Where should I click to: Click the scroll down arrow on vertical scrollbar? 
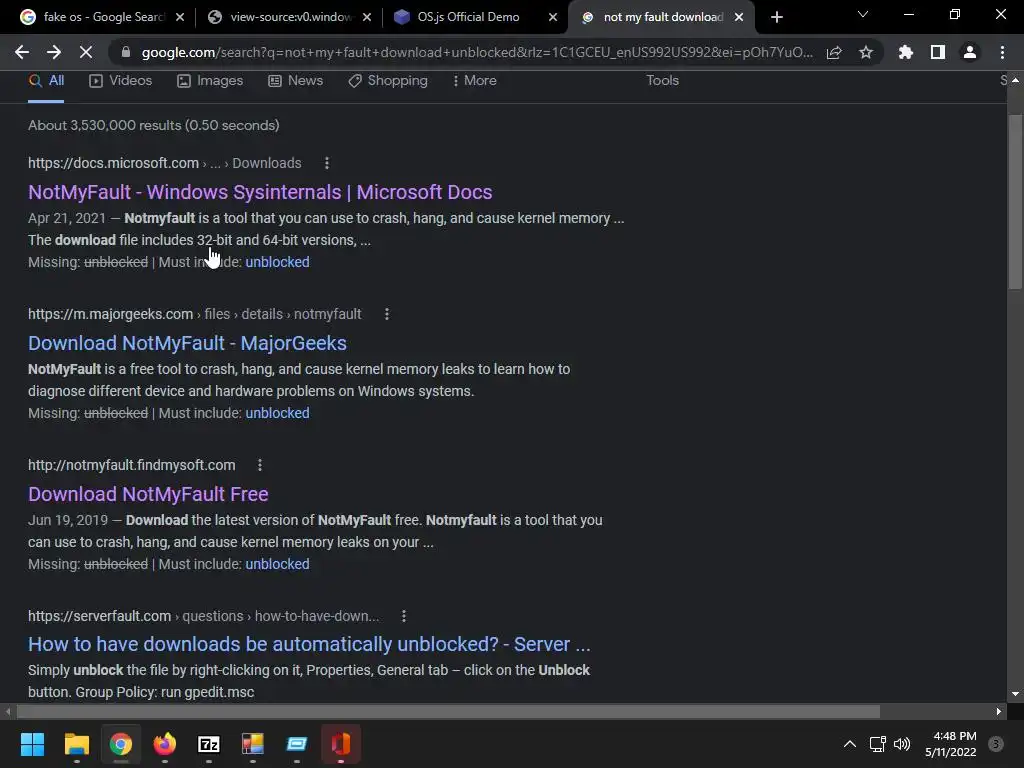[1015, 694]
